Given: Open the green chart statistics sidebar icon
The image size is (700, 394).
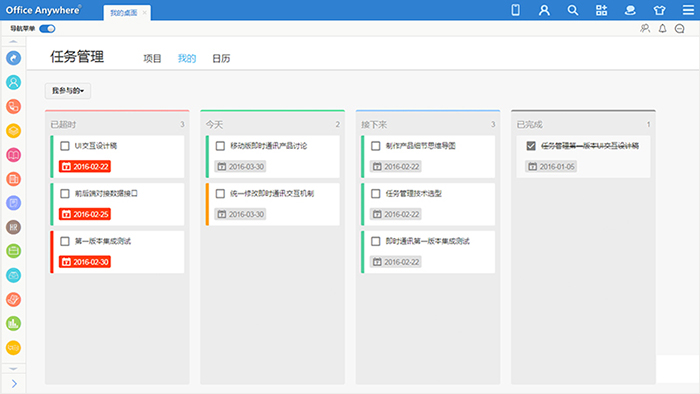Looking at the screenshot, I should (x=13, y=323).
